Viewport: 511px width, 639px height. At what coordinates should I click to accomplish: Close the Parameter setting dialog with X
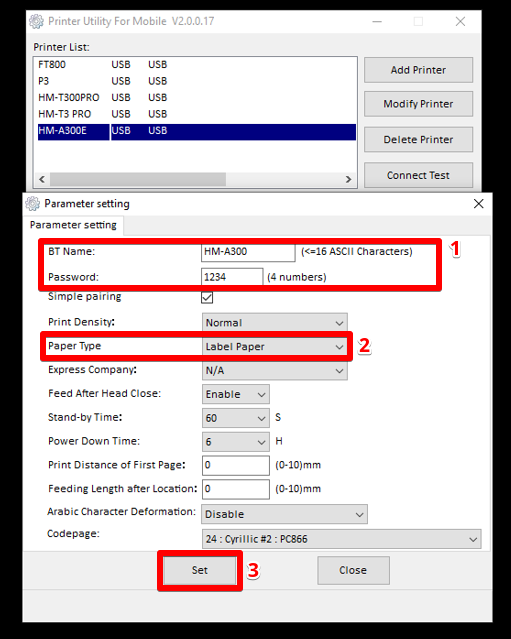tap(478, 203)
